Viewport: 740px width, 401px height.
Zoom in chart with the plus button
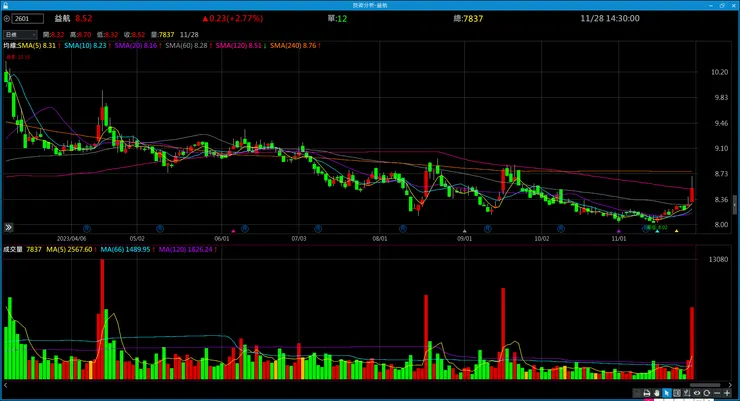point(727,393)
